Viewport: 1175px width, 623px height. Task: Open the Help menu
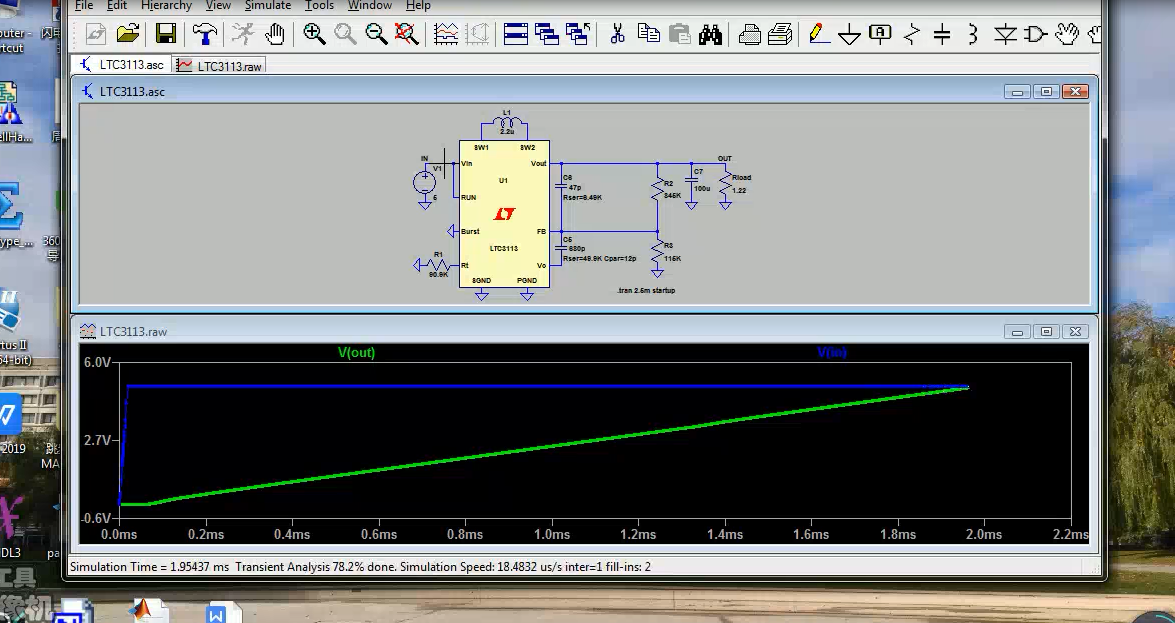(418, 5)
